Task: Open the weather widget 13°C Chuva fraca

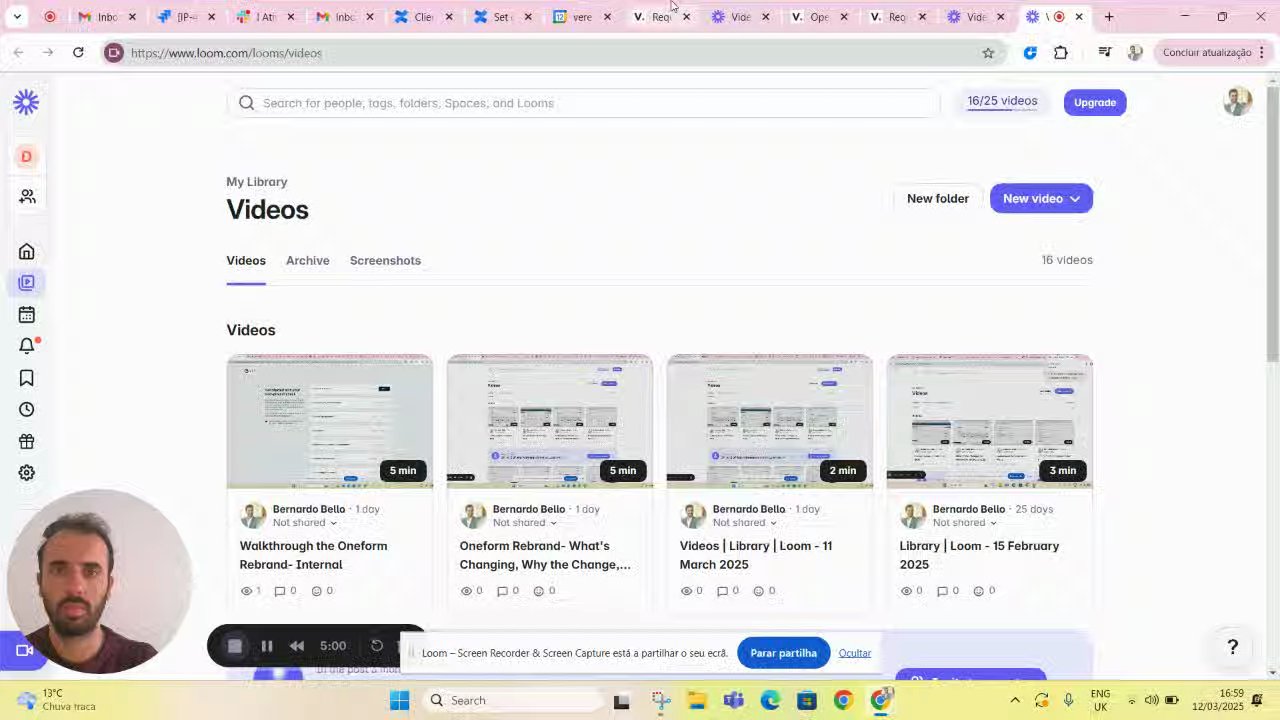Action: [x=56, y=700]
